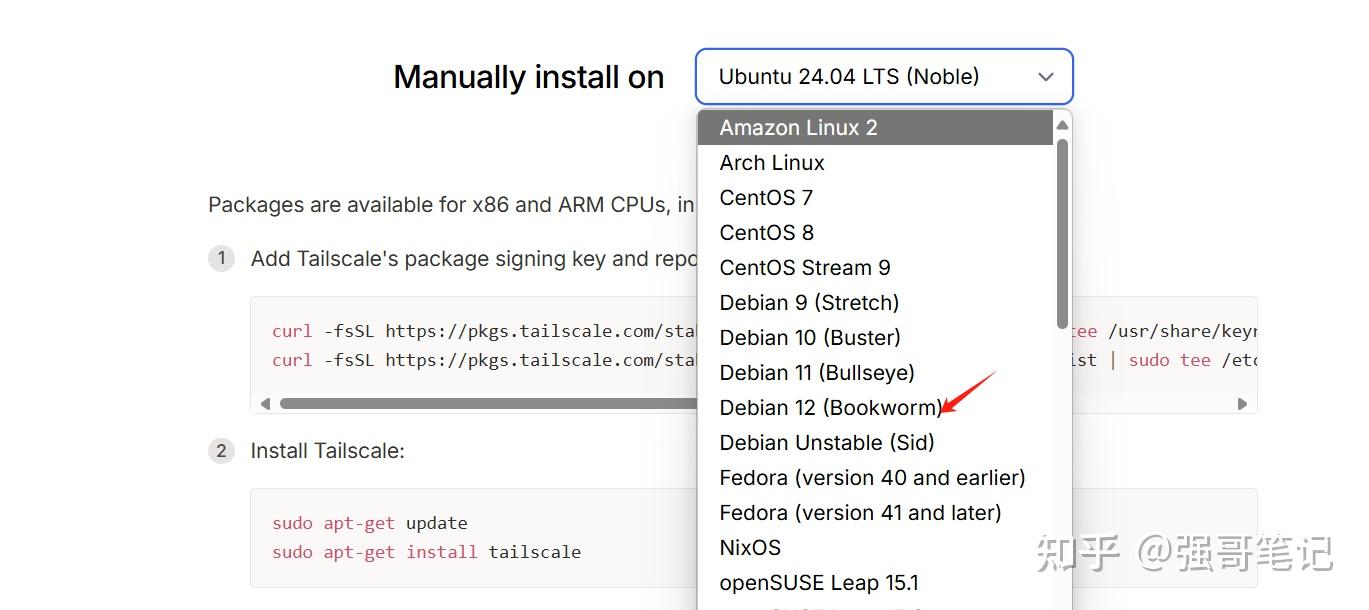This screenshot has width=1369, height=610.
Task: Pick Fedora (version 41 and later)
Action: (x=860, y=513)
